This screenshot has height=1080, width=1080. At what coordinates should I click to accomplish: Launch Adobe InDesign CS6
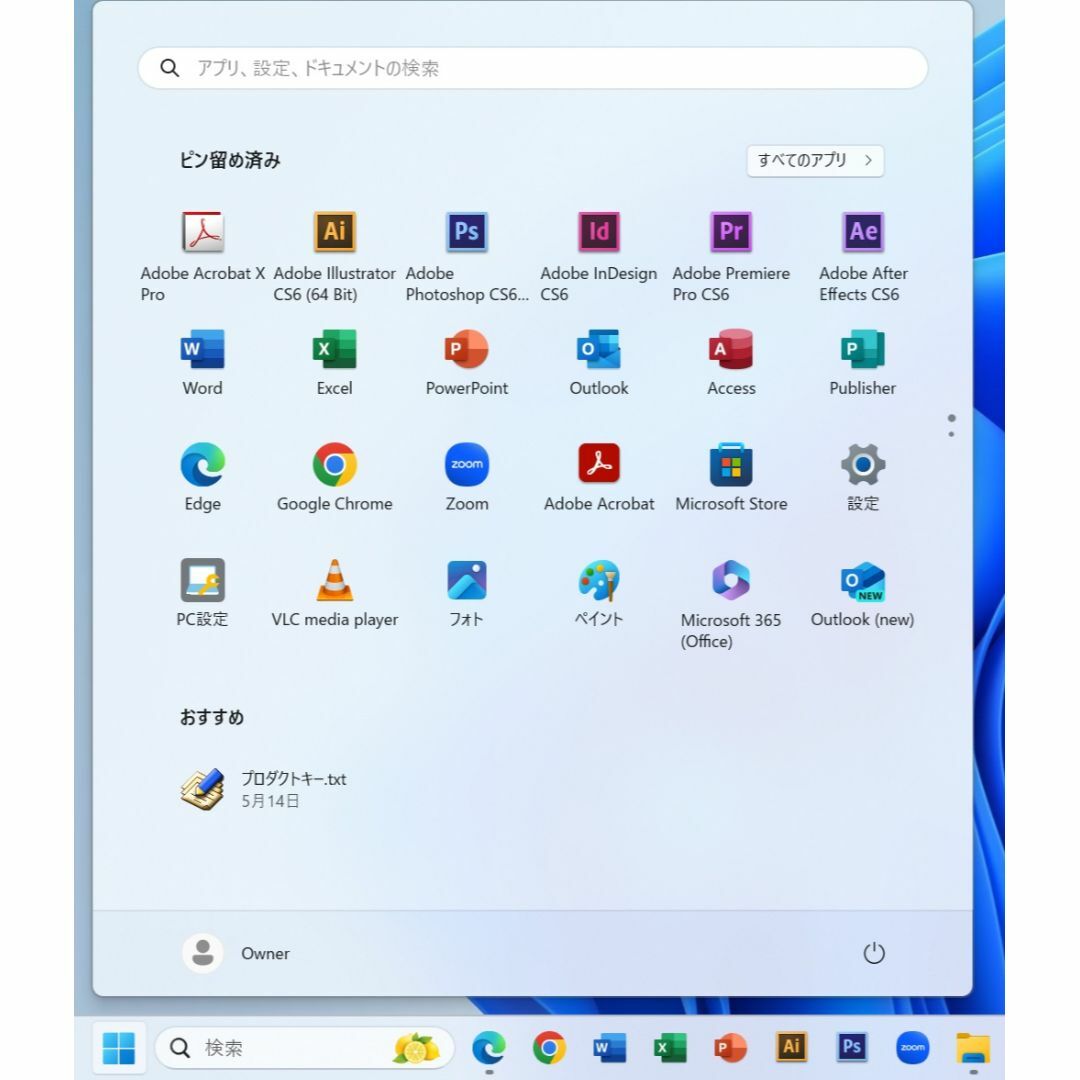(x=599, y=256)
